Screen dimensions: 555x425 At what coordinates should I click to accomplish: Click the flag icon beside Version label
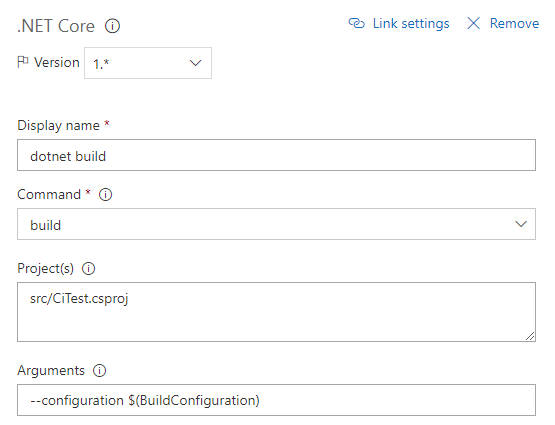pyautogui.click(x=23, y=62)
